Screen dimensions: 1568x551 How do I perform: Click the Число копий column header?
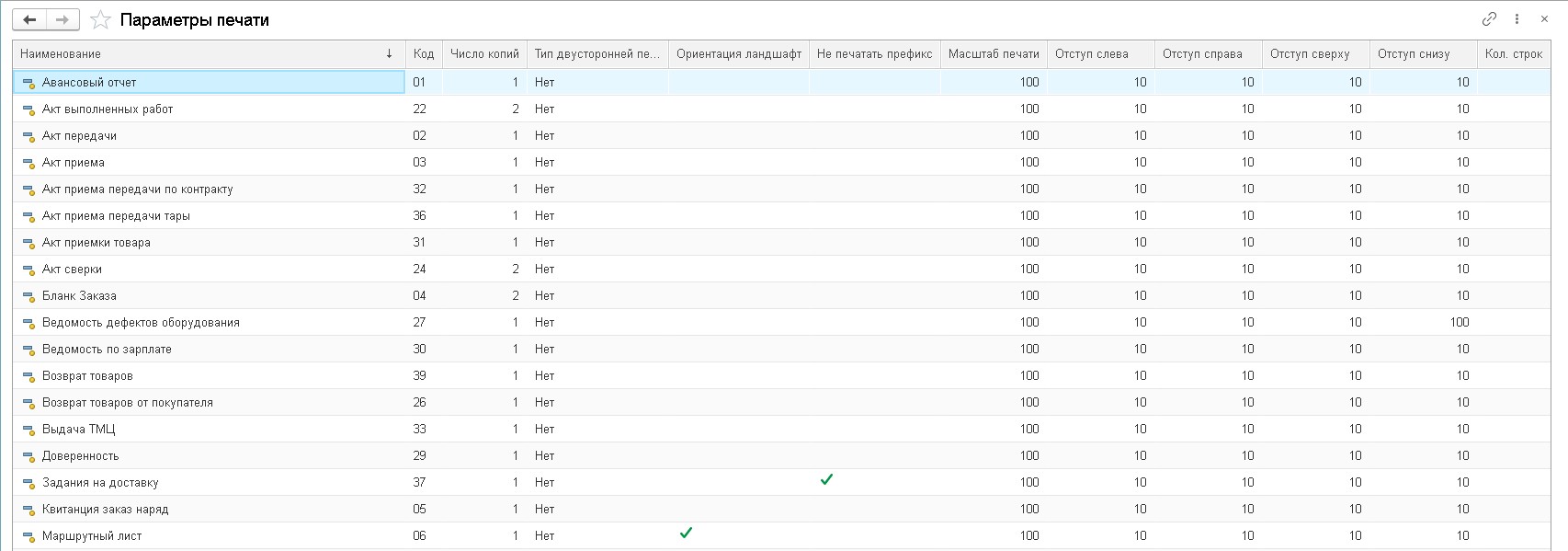click(x=484, y=54)
